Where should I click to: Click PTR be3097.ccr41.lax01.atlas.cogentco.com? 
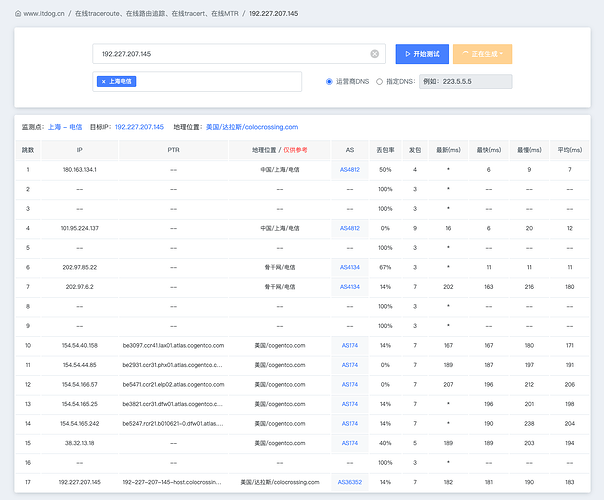click(x=173, y=346)
